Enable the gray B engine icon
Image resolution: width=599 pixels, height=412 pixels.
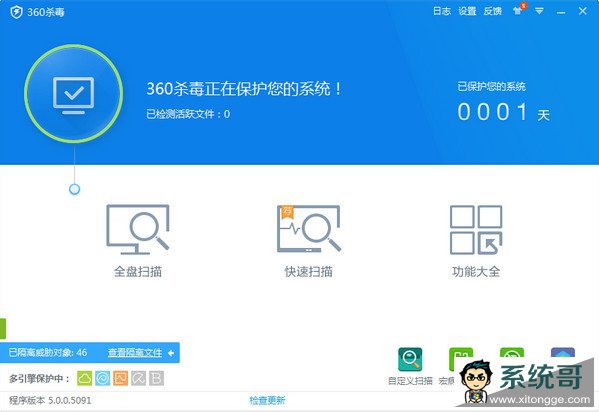(156, 378)
